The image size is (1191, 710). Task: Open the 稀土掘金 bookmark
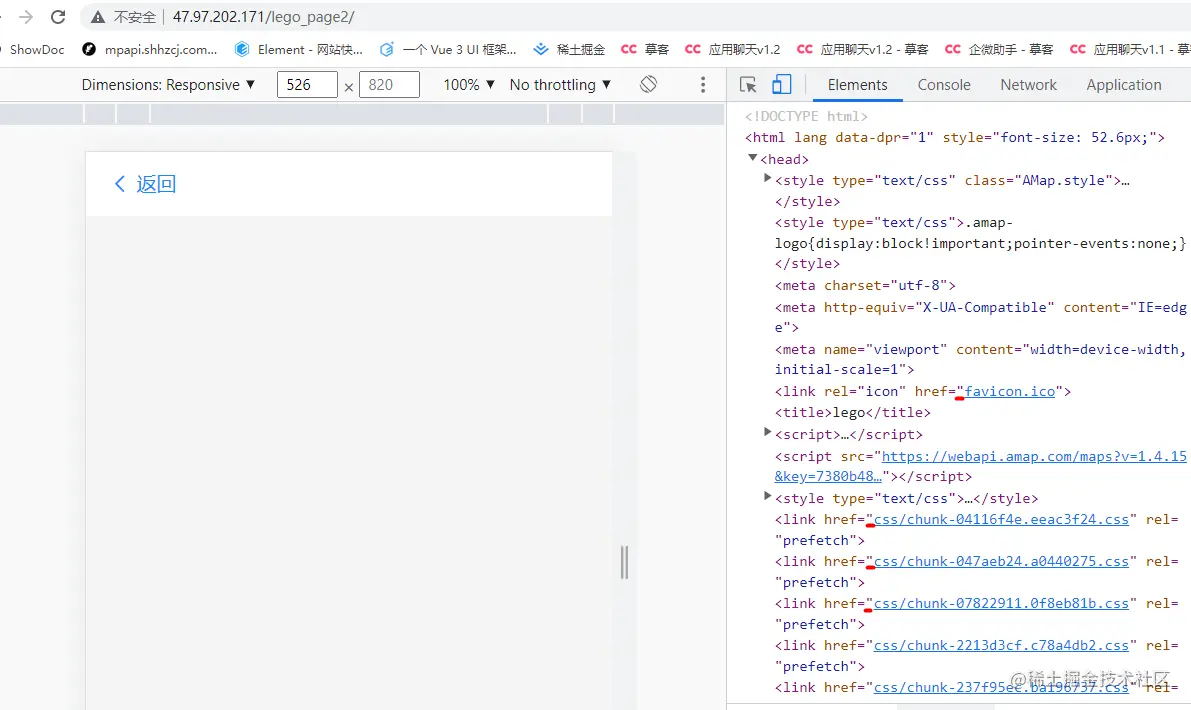(x=569, y=49)
